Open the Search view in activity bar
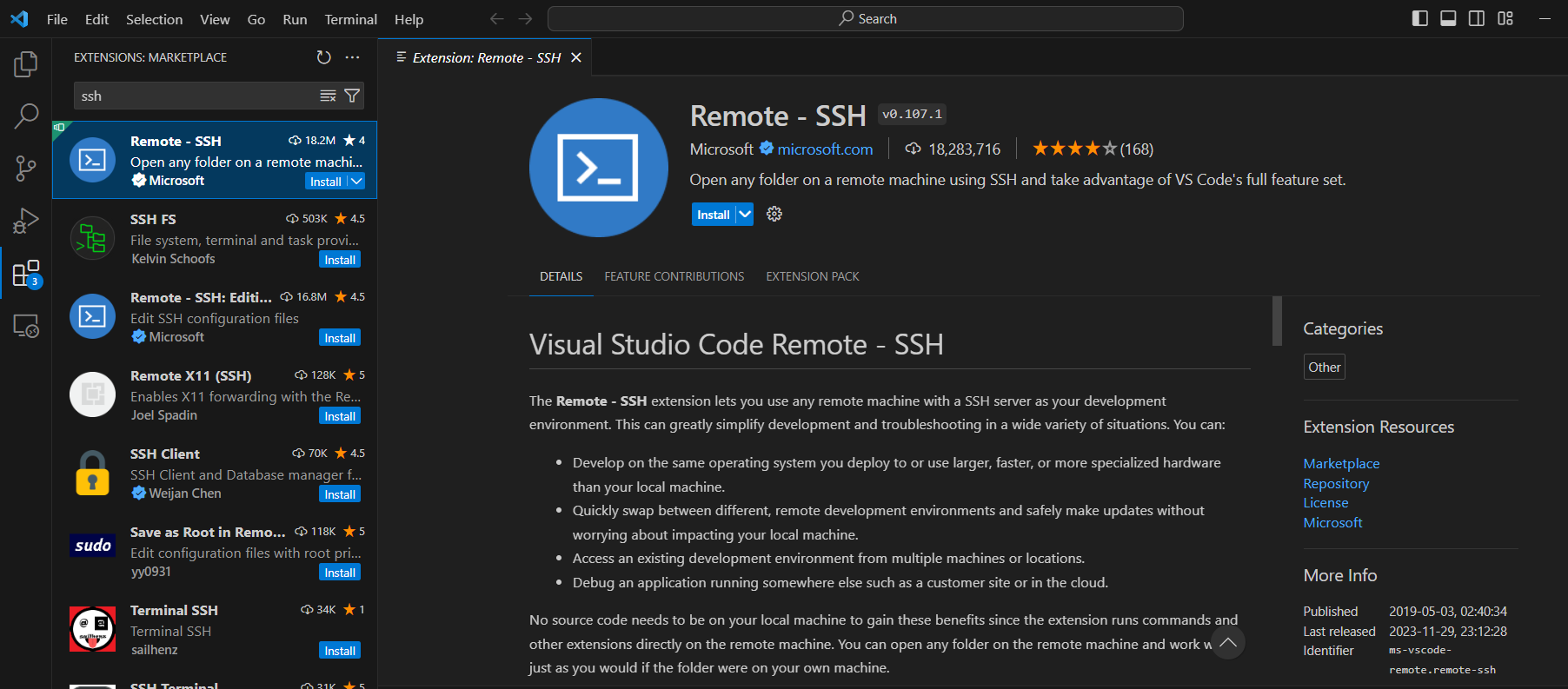Viewport: 1568px width, 689px height. pyautogui.click(x=26, y=116)
